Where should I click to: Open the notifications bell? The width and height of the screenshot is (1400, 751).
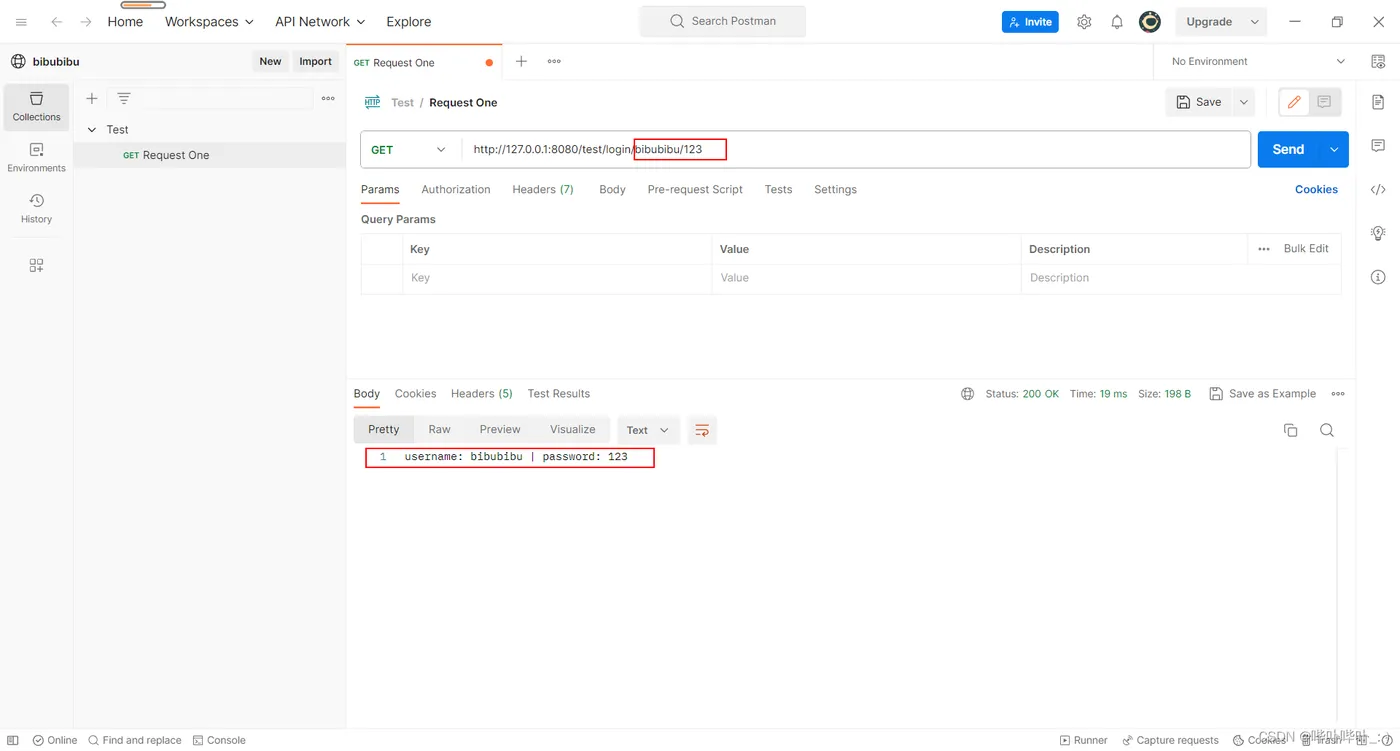pos(1117,22)
